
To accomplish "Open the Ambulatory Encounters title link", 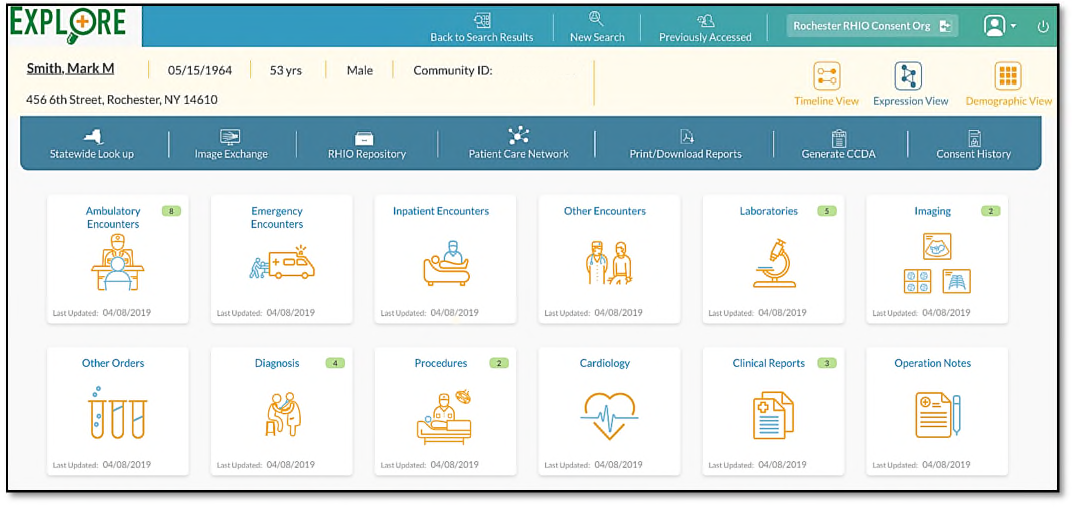I will point(113,218).
